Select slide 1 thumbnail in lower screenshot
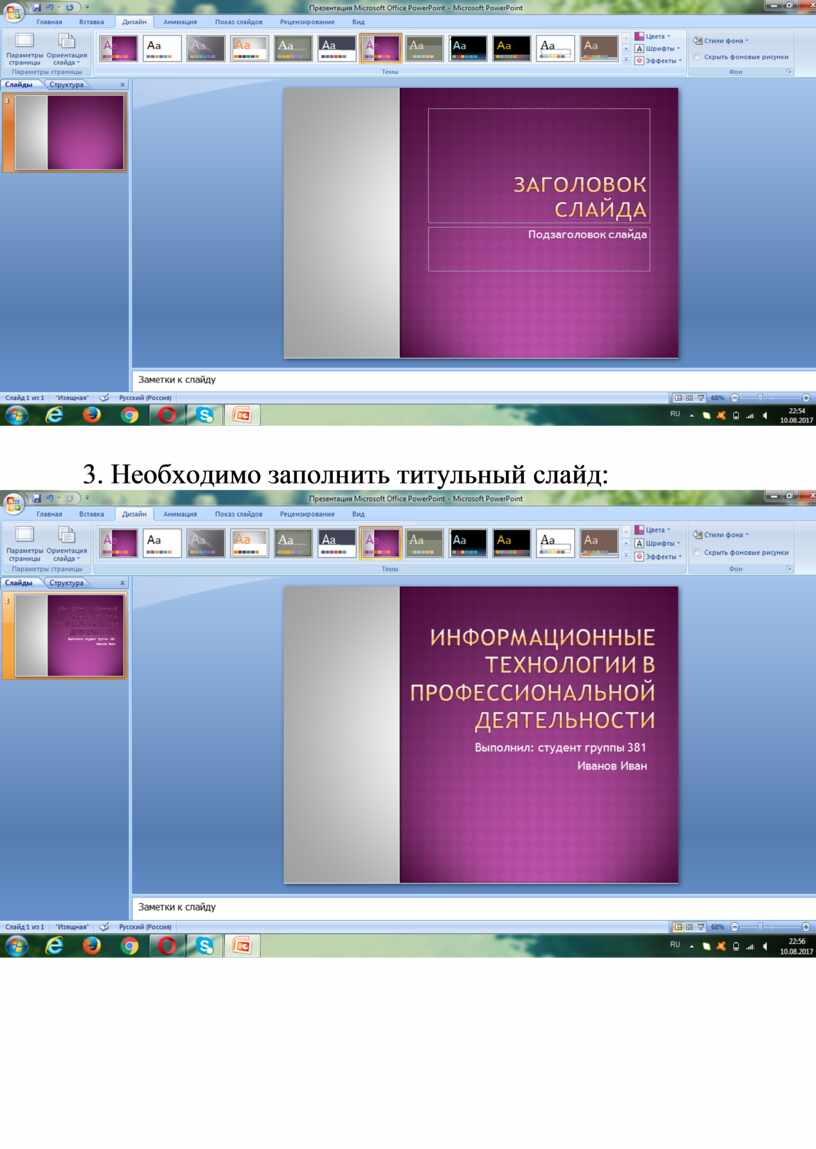Viewport: 816px width, 1149px height. (x=70, y=635)
